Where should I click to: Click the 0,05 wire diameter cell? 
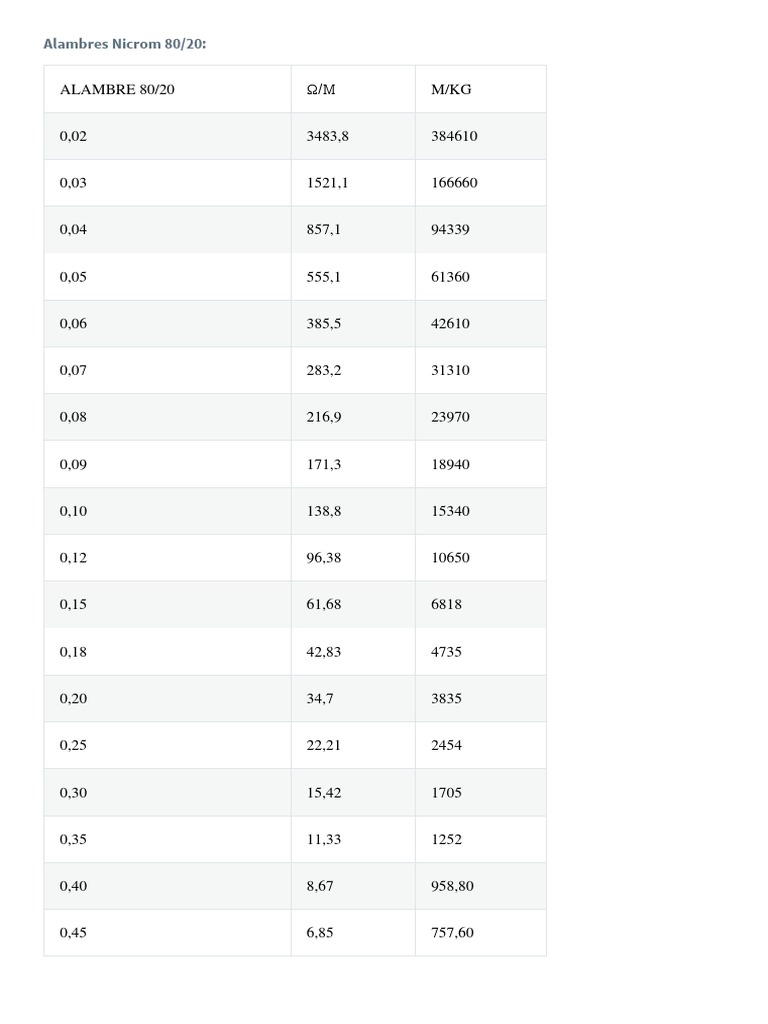point(74,277)
